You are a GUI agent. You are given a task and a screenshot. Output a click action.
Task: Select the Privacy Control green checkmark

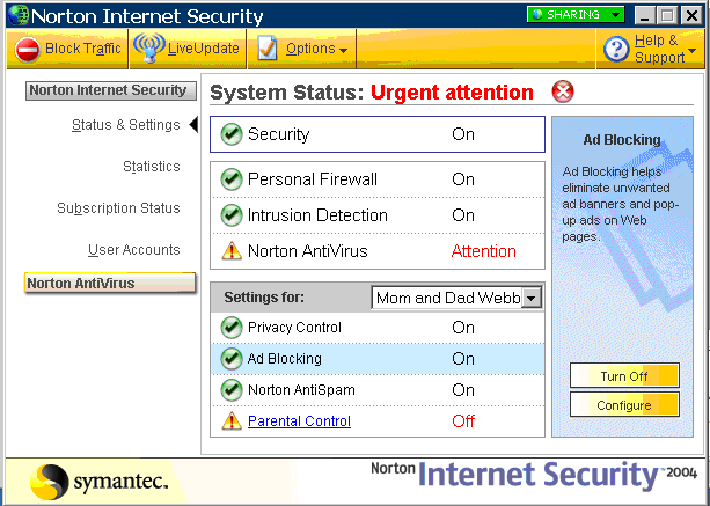point(231,327)
